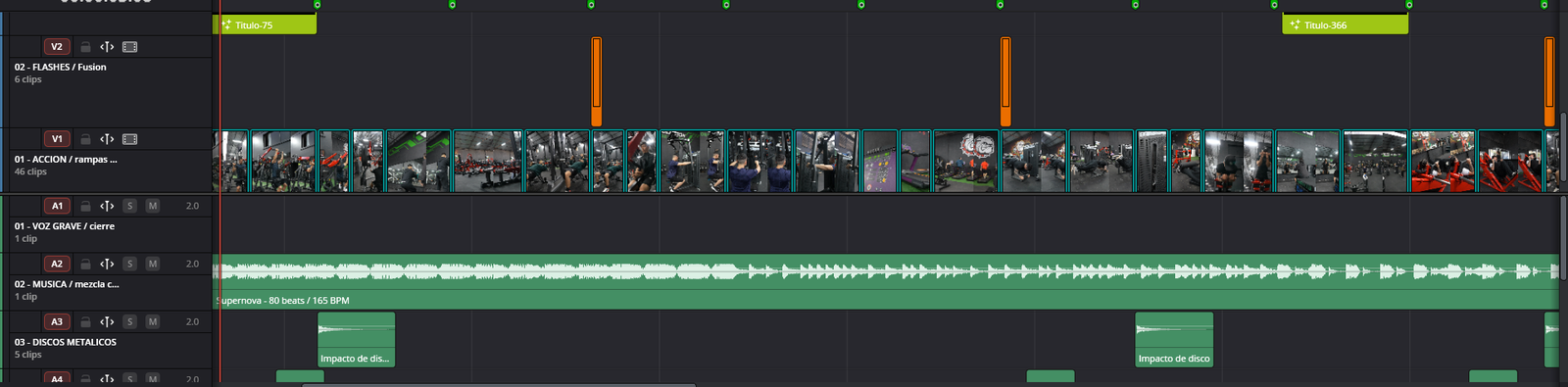
Task: Select the Supernova - 80 beats music clip
Action: pyautogui.click(x=886, y=282)
